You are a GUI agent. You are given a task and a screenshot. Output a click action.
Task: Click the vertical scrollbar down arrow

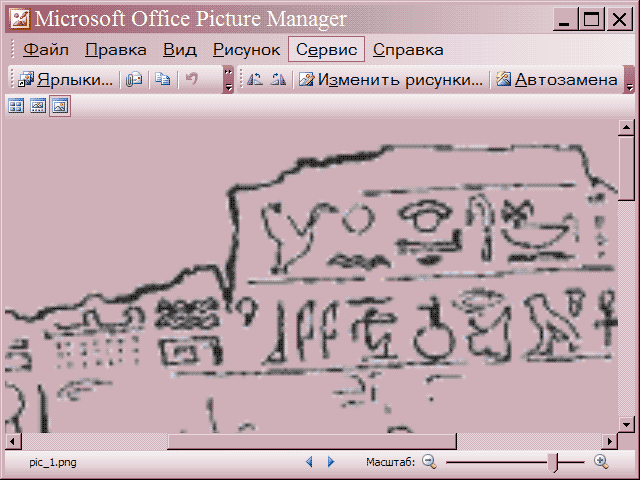(627, 424)
